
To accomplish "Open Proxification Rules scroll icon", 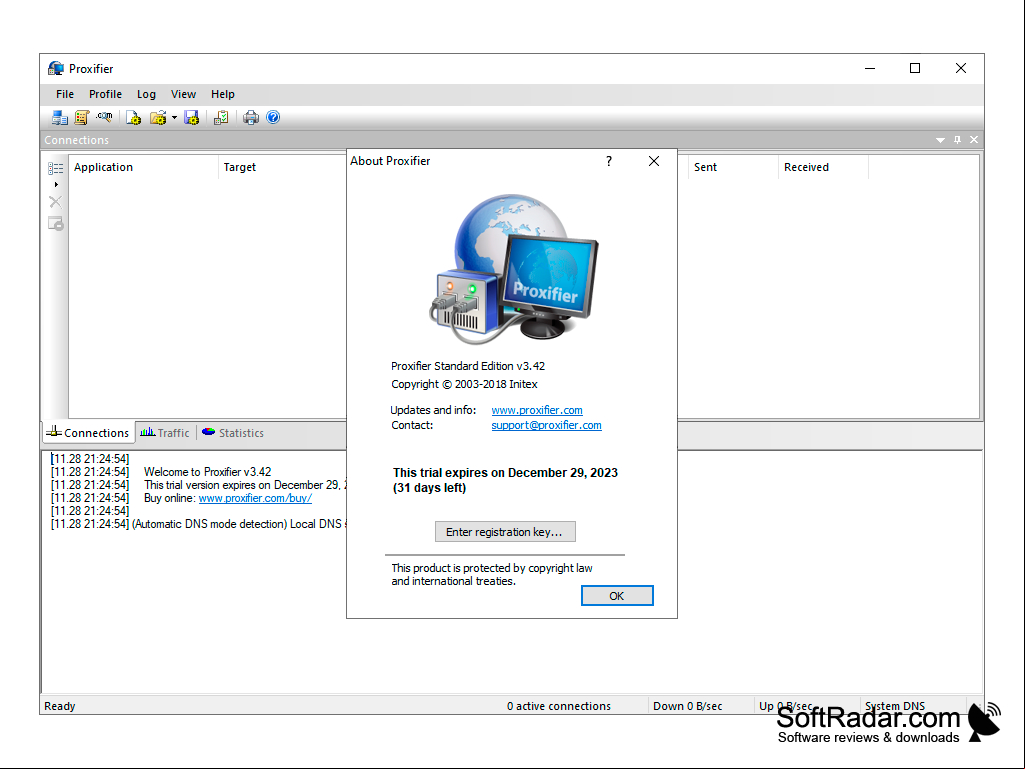I will pos(82,118).
